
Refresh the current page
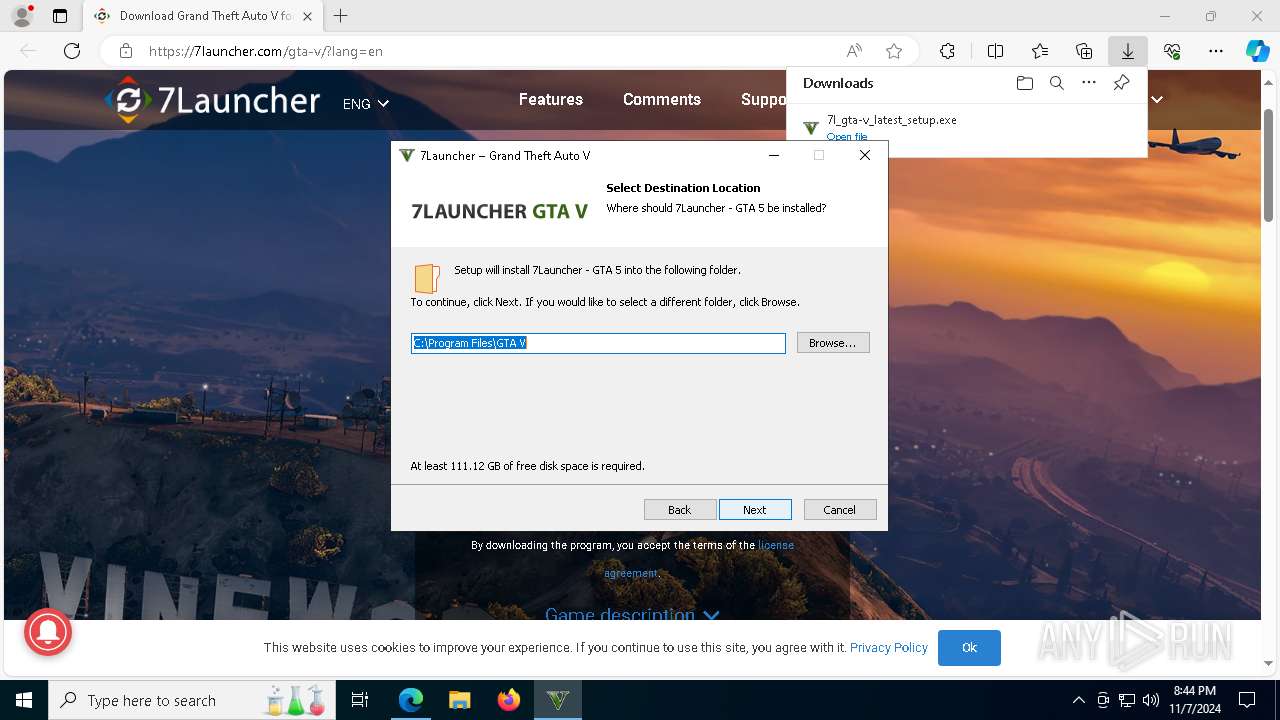tap(72, 51)
